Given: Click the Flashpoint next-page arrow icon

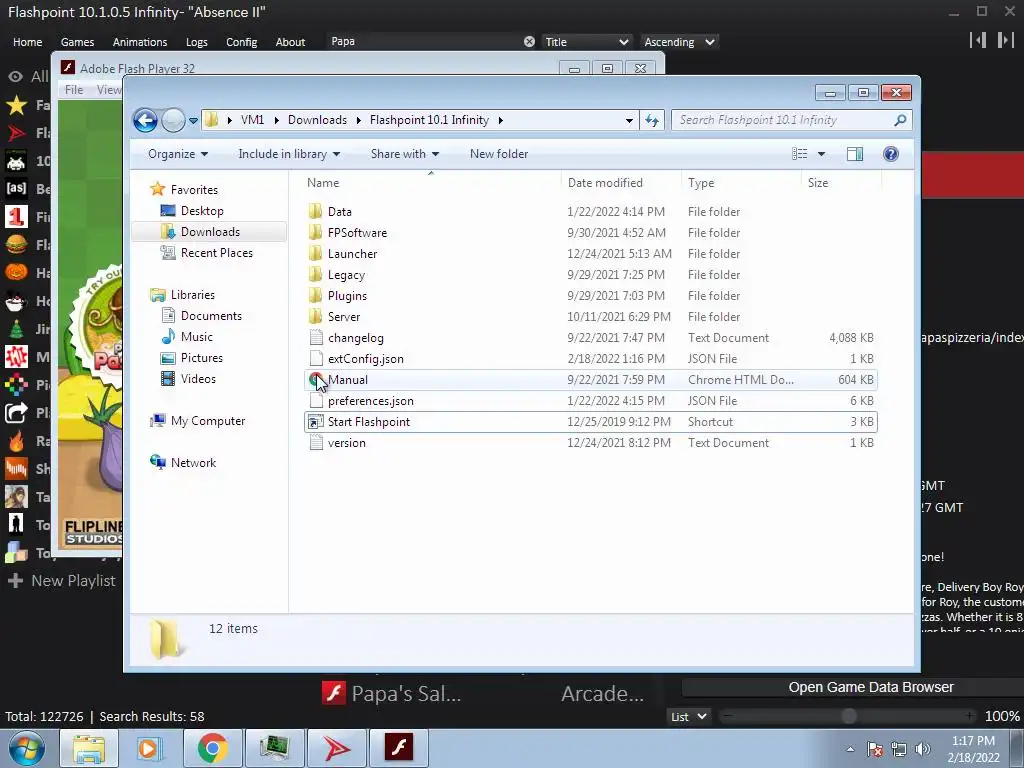Looking at the screenshot, I should [x=1005, y=40].
